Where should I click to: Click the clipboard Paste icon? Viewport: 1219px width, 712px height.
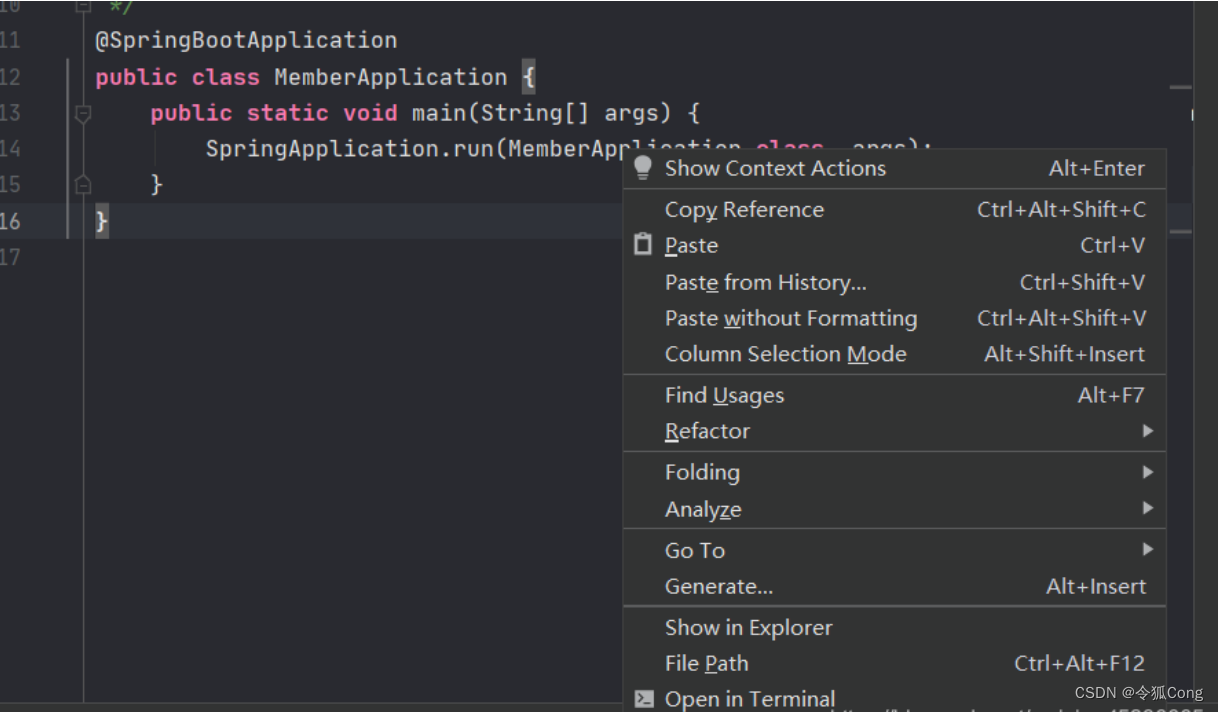click(x=643, y=245)
